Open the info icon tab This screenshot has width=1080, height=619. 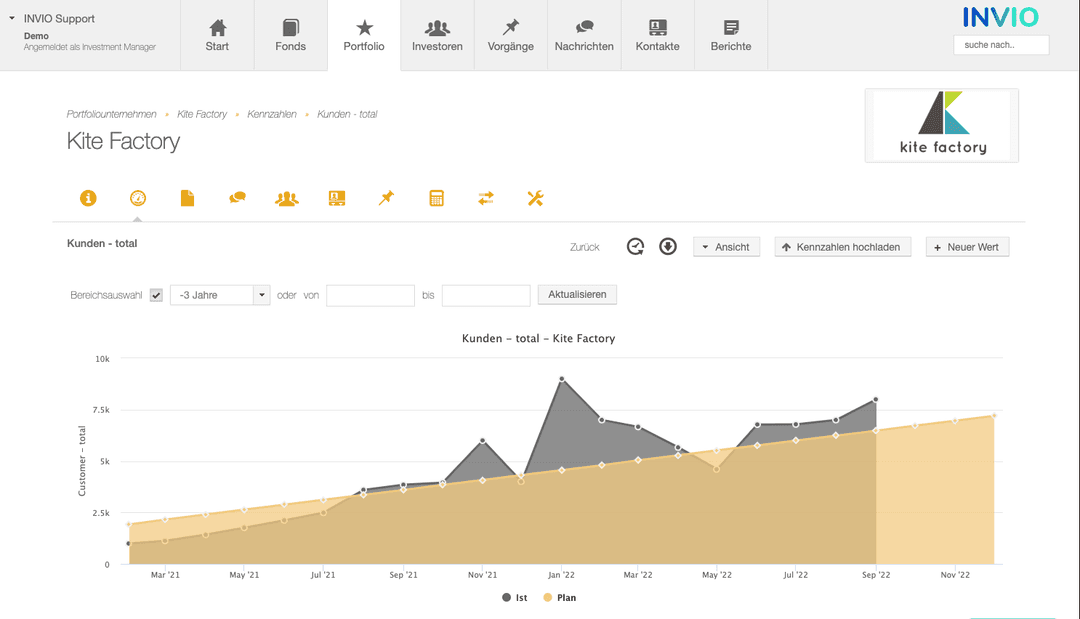(88, 198)
